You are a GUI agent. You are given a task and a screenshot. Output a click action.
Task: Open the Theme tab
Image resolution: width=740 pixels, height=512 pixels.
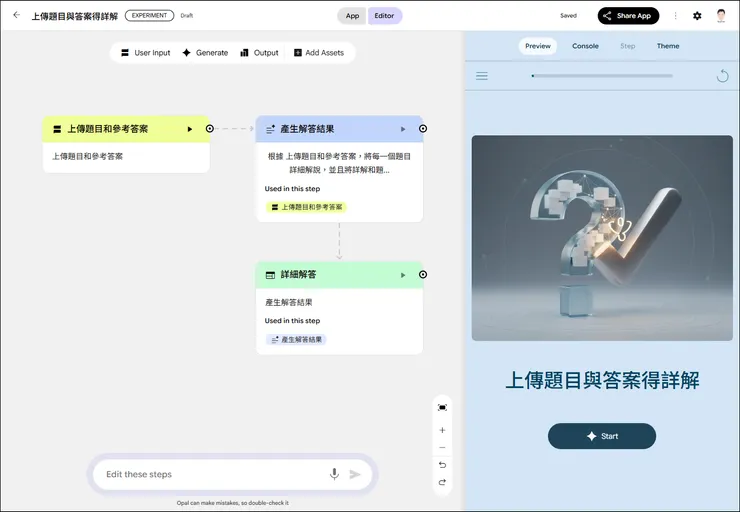[x=668, y=46]
